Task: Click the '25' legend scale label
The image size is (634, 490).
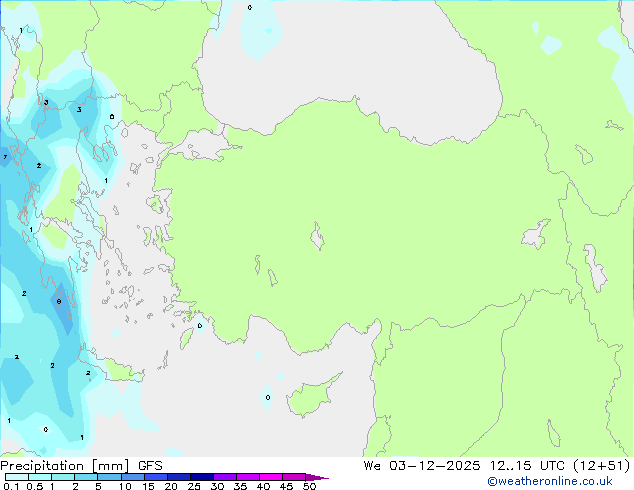Action: point(194,486)
